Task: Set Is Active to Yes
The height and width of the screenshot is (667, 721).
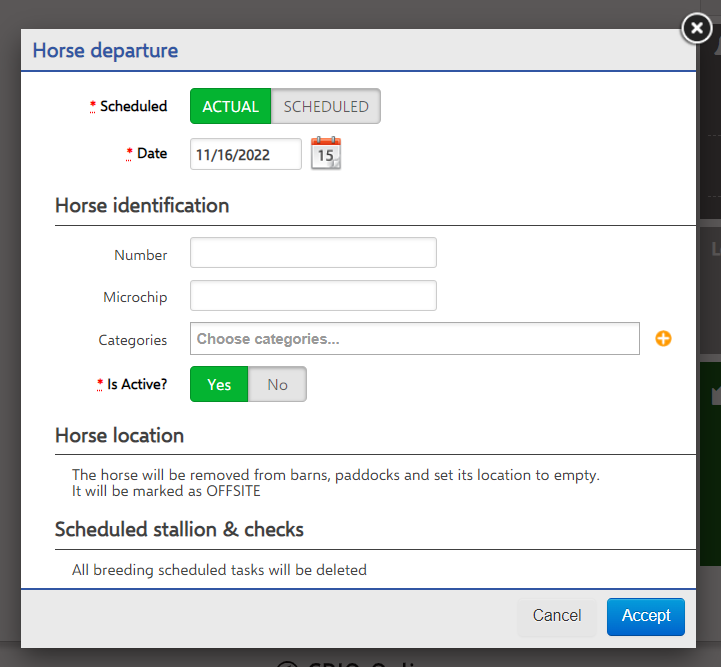Action: coord(219,384)
